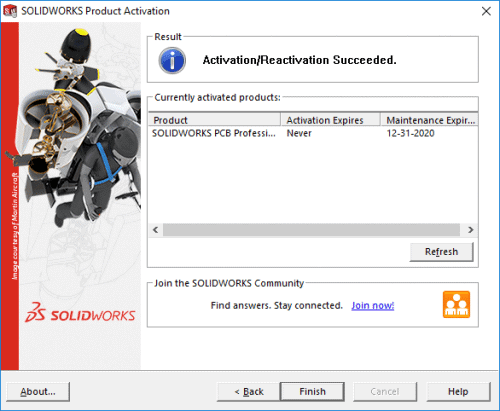500x411 pixels.
Task: Click the blue information icon in Result
Action: click(172, 60)
